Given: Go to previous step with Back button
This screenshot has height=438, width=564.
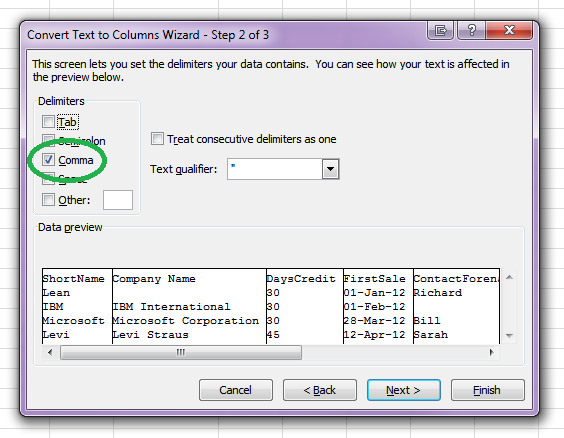Looking at the screenshot, I should pyautogui.click(x=320, y=390).
